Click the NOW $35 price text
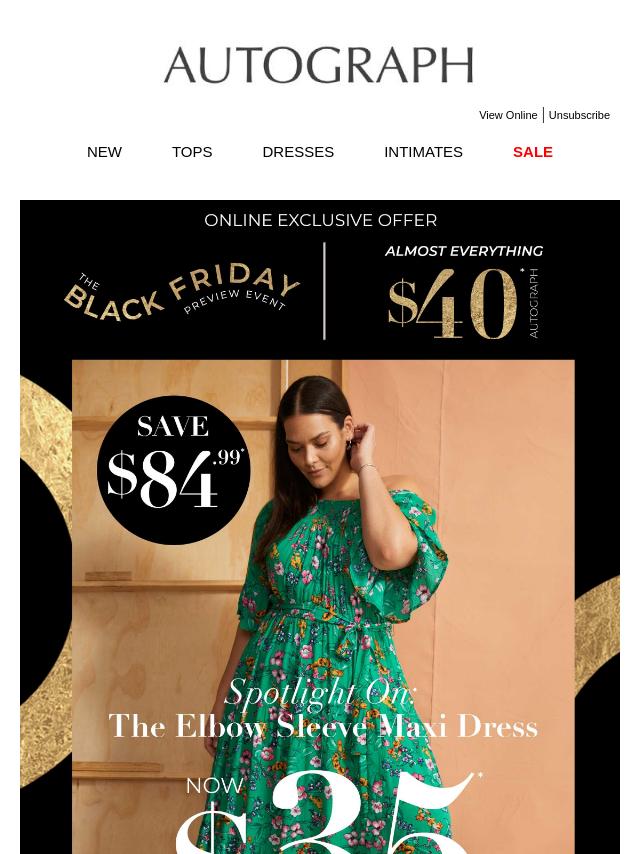Screen dimensions: 640x854 (x=327, y=812)
